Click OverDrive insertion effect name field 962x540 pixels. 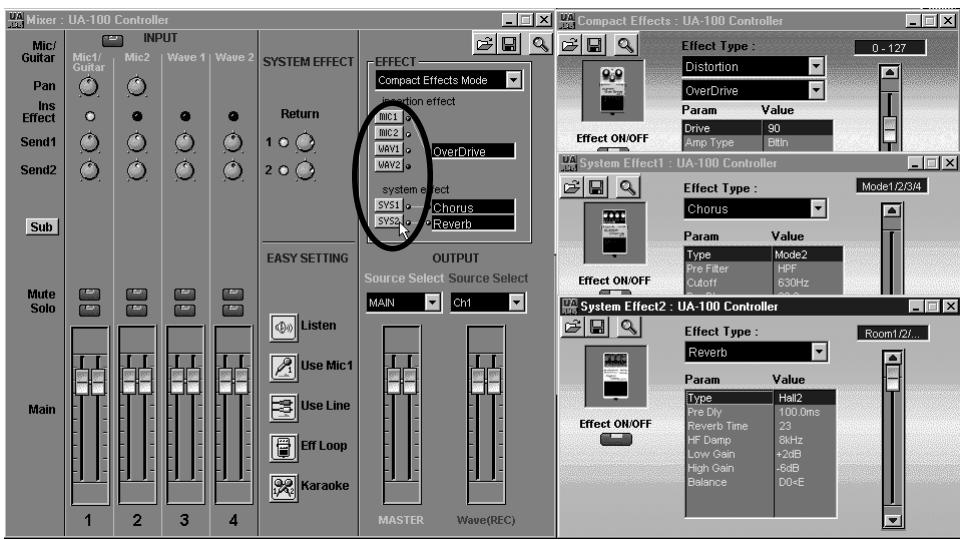pyautogui.click(x=473, y=151)
